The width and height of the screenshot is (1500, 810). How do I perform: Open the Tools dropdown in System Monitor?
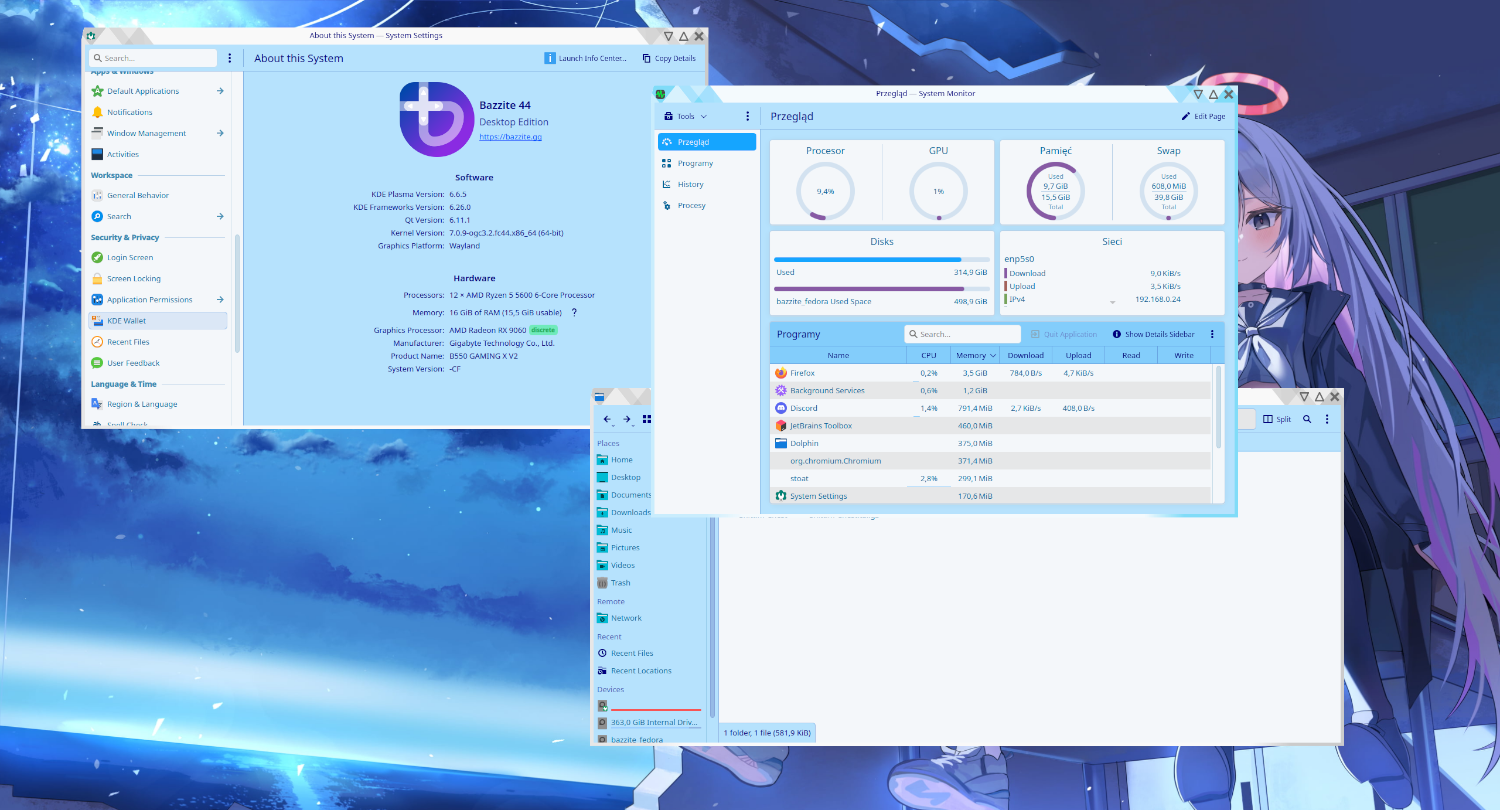(685, 116)
